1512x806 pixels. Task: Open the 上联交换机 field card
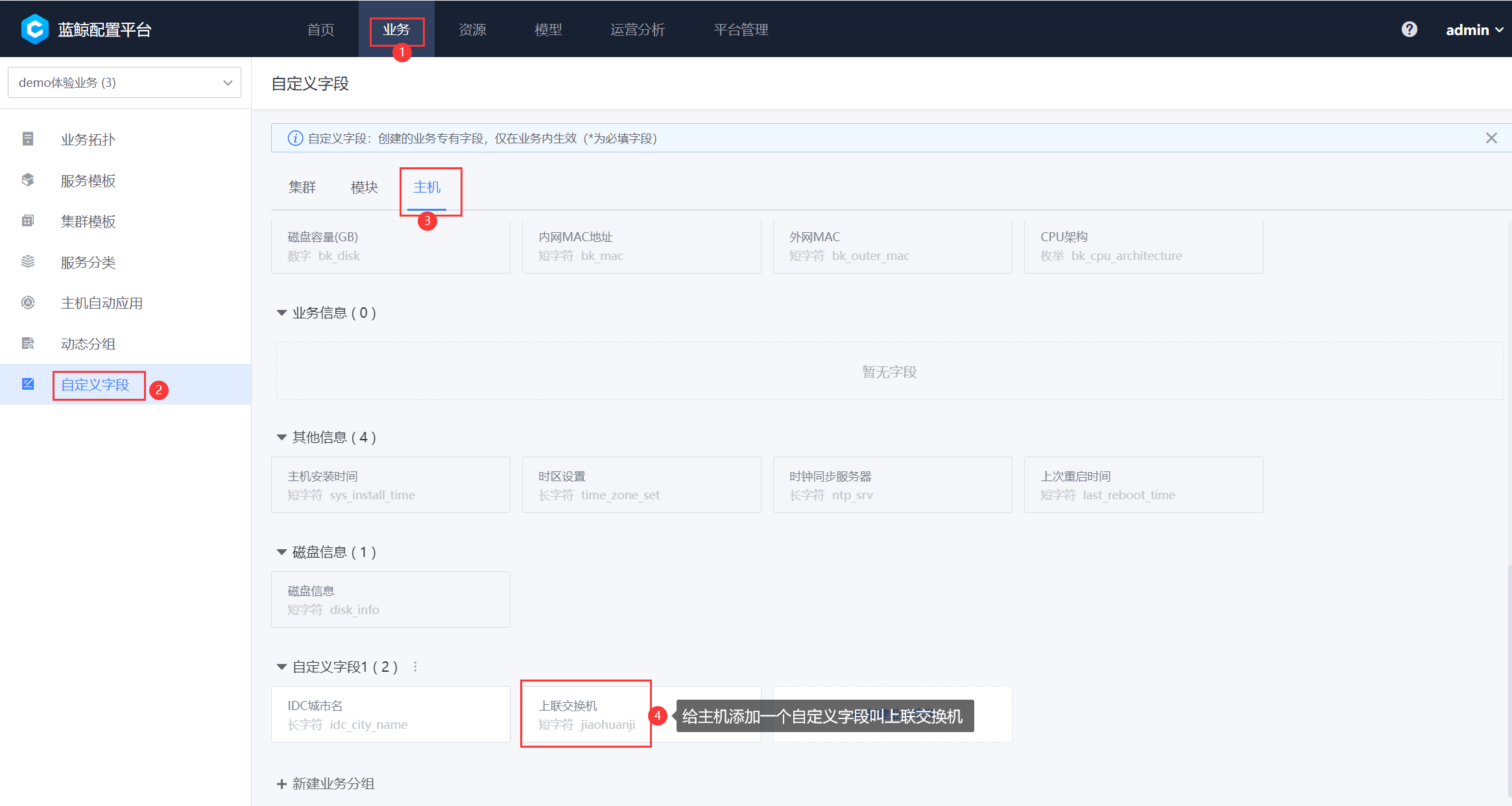[x=642, y=715]
